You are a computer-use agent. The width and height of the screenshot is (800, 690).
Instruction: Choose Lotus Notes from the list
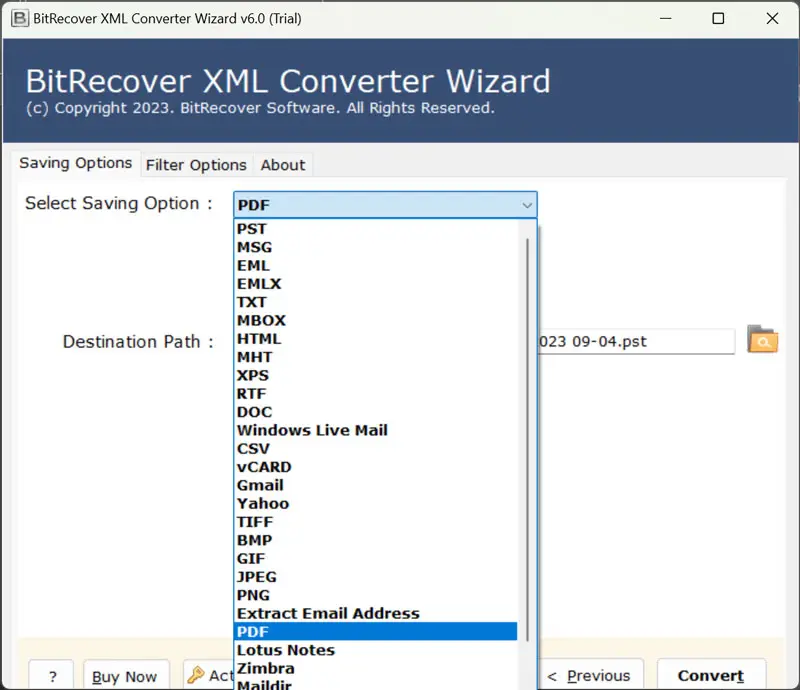coord(376,650)
